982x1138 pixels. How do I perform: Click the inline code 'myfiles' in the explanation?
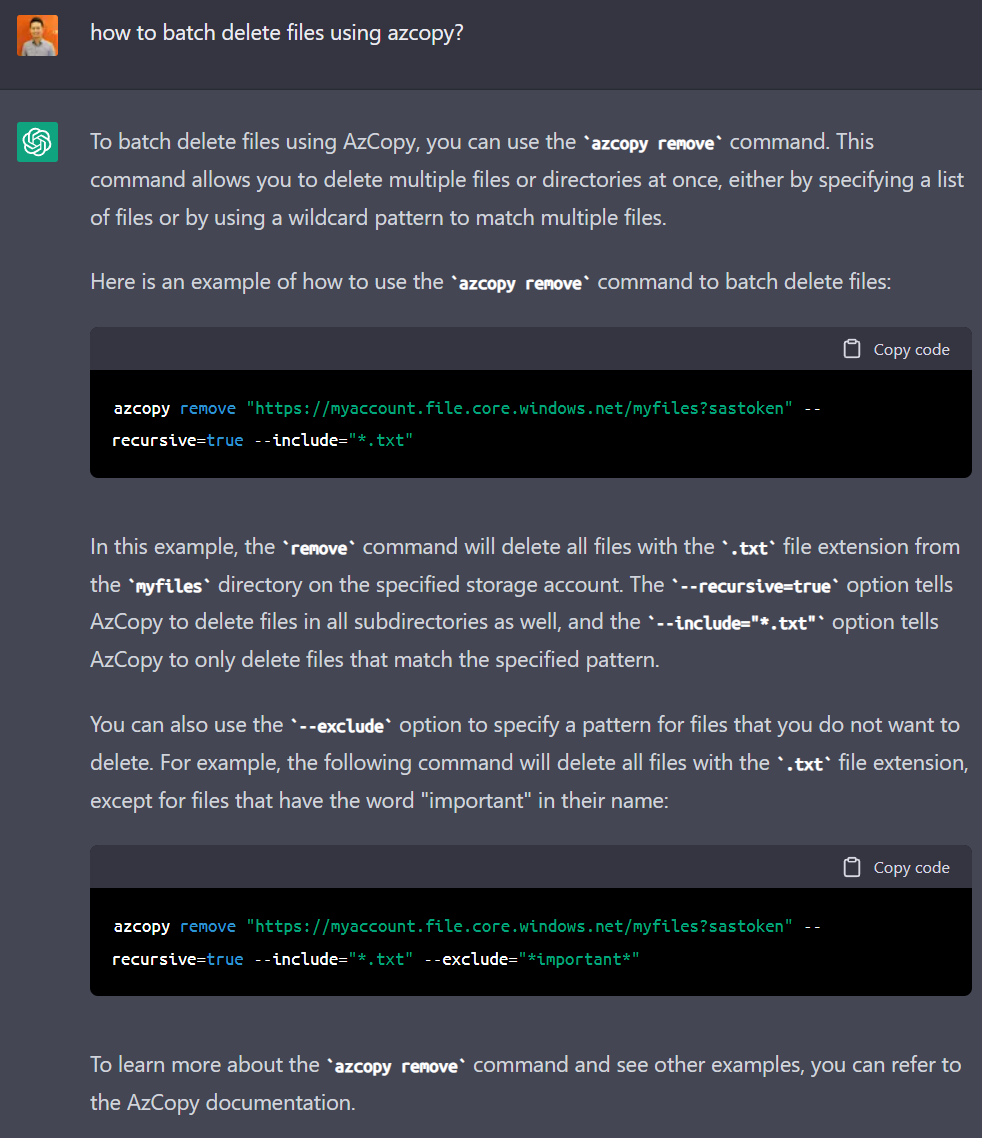click(169, 586)
